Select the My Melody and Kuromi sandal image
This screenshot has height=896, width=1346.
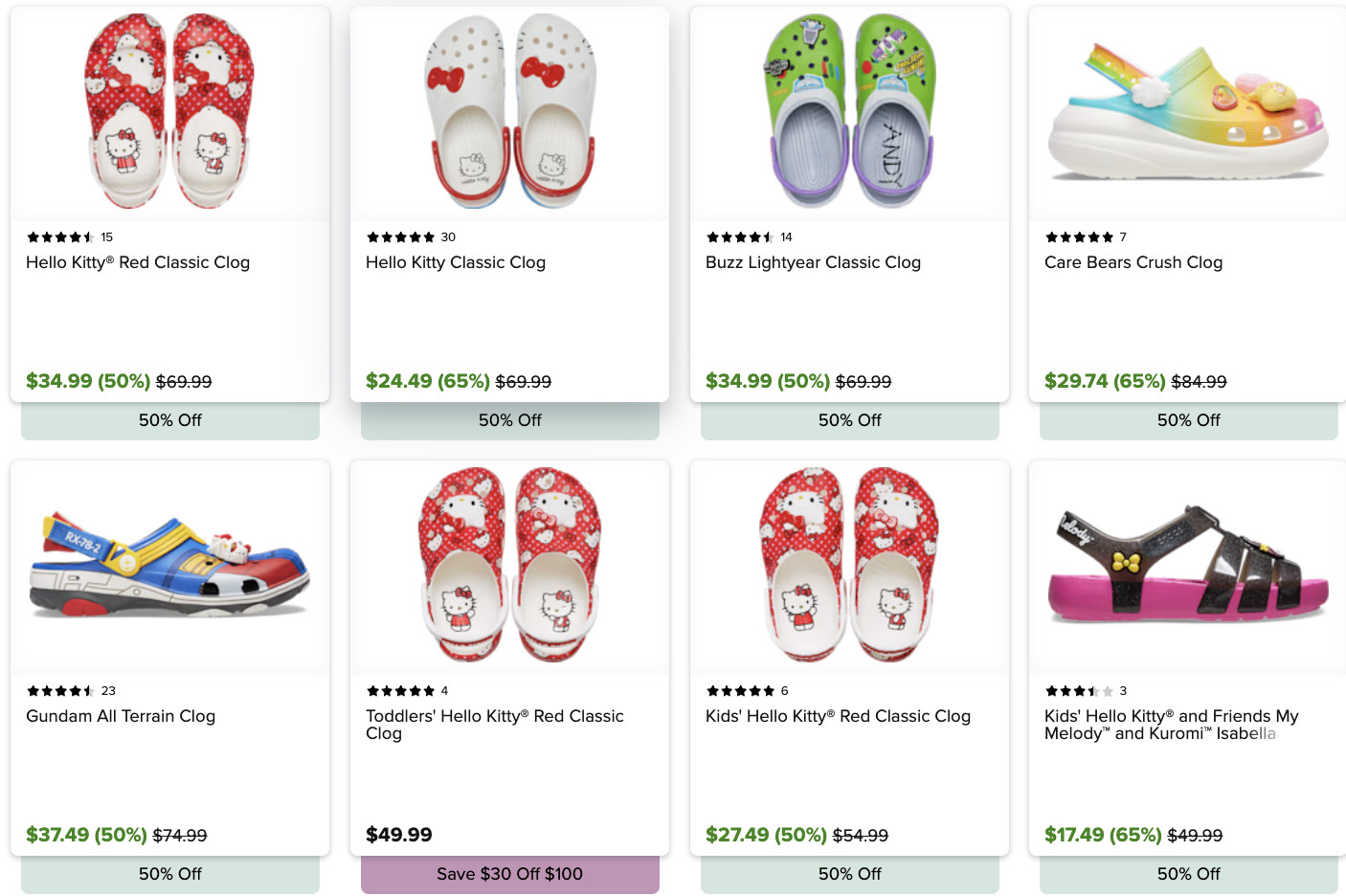pos(1188,567)
